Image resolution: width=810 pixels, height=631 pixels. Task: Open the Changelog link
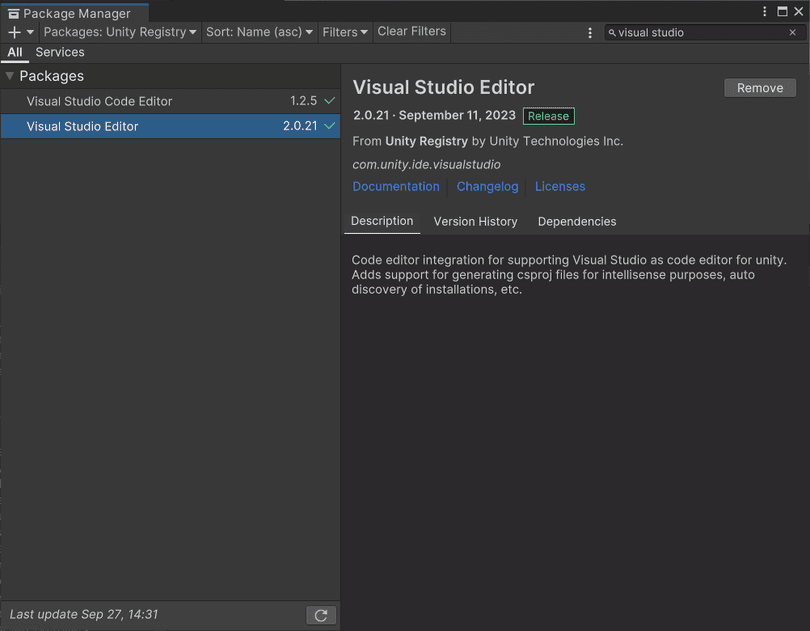pyautogui.click(x=487, y=186)
